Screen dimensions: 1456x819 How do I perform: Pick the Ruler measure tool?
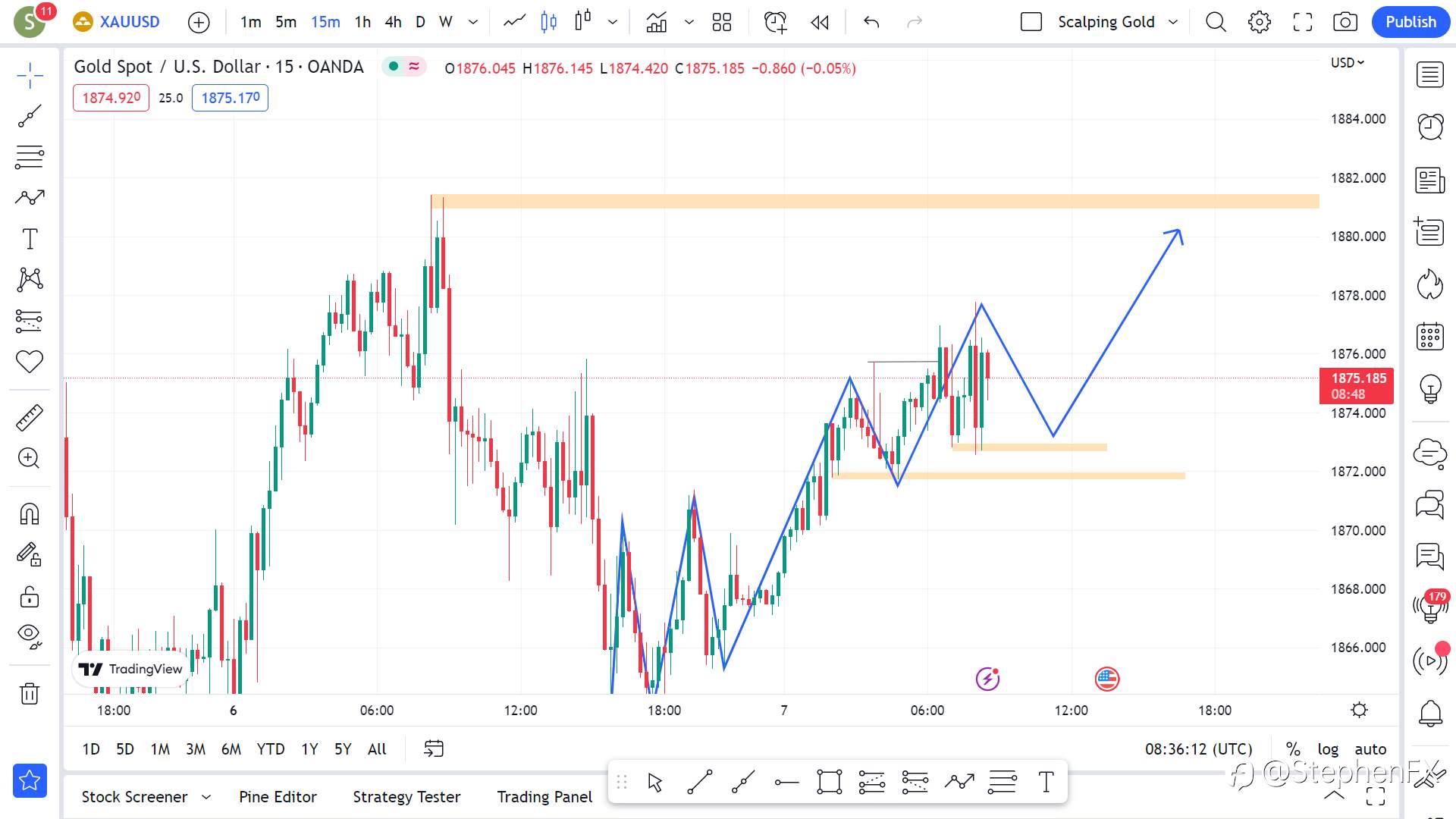coord(30,418)
